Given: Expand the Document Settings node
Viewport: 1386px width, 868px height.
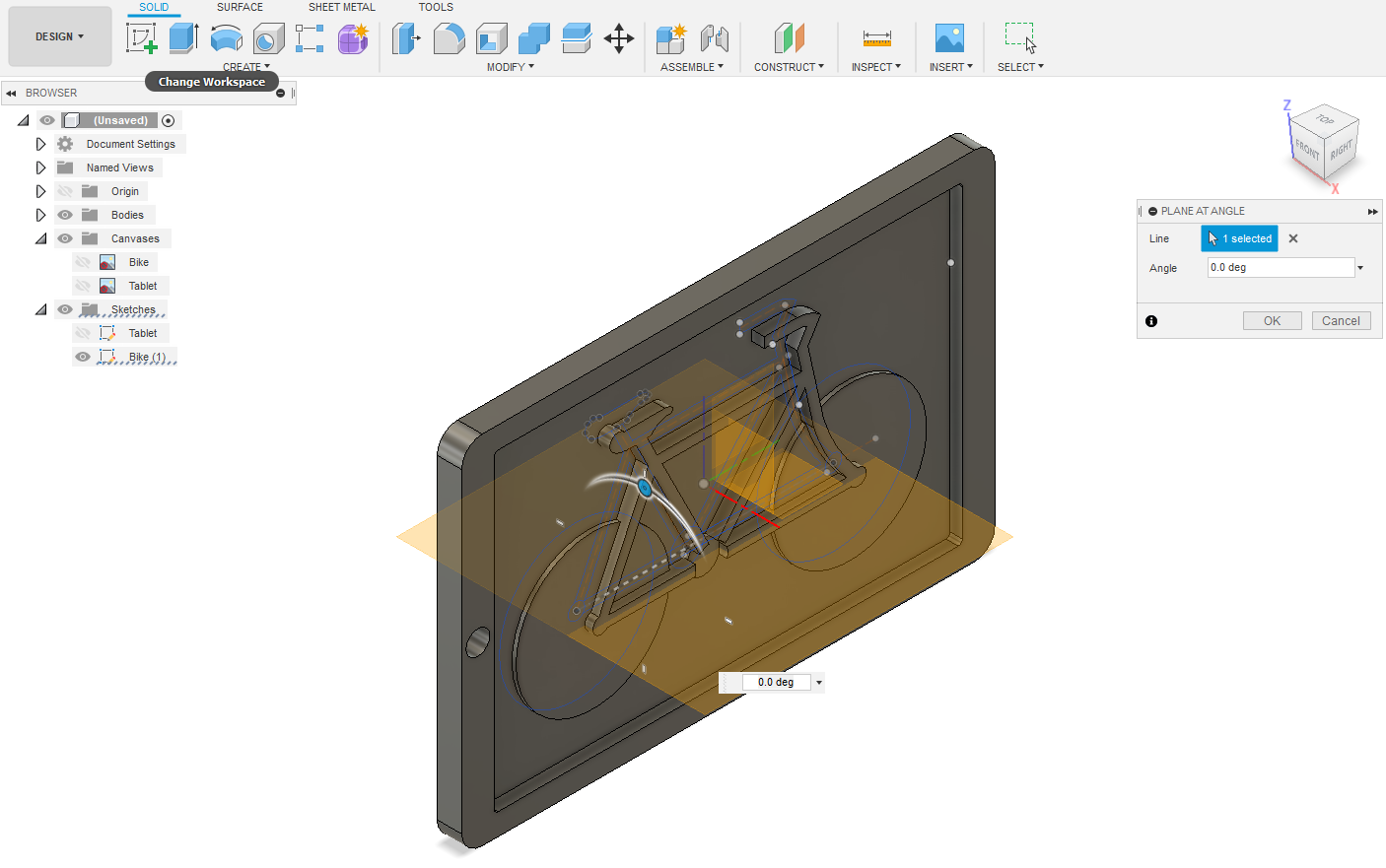Looking at the screenshot, I should click(40, 144).
